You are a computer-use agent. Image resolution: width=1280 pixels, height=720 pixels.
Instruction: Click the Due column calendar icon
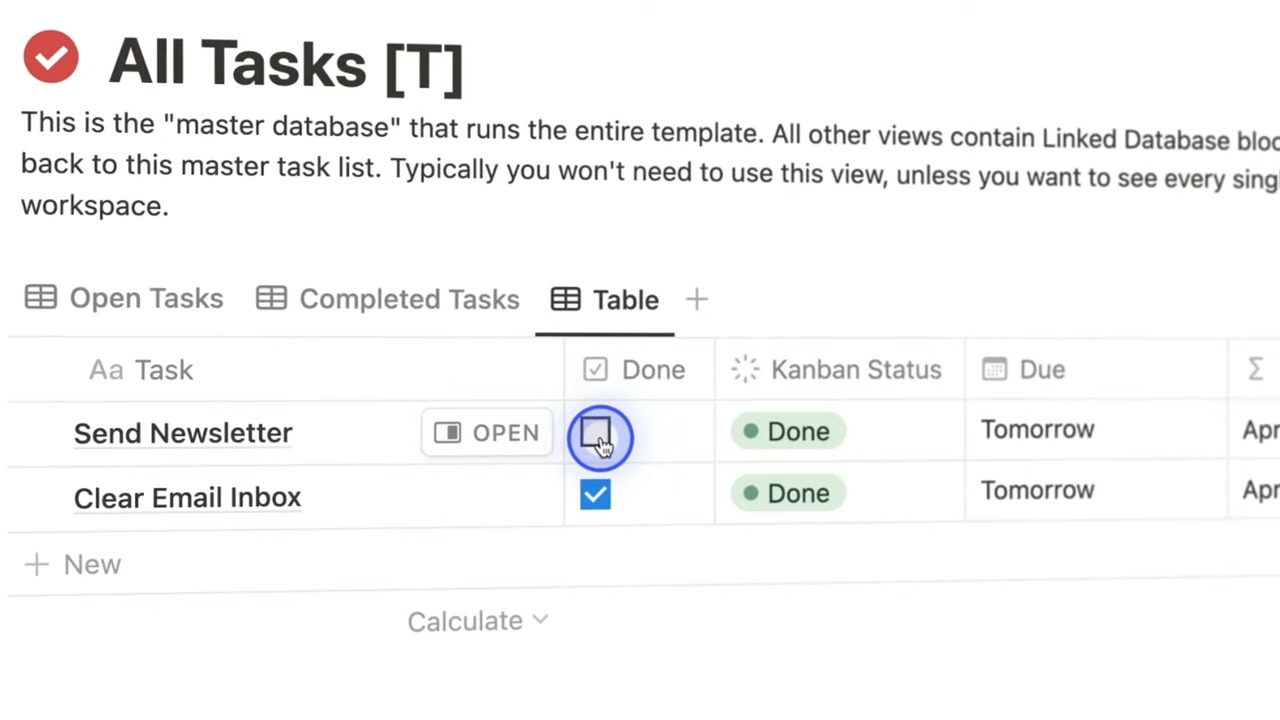coord(994,370)
